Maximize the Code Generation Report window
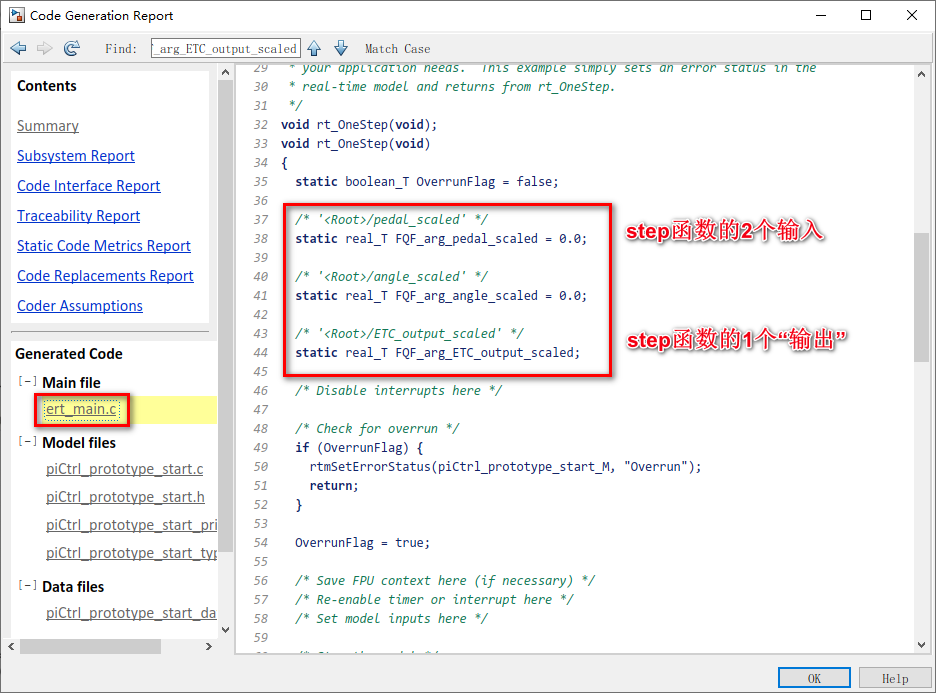 (866, 16)
